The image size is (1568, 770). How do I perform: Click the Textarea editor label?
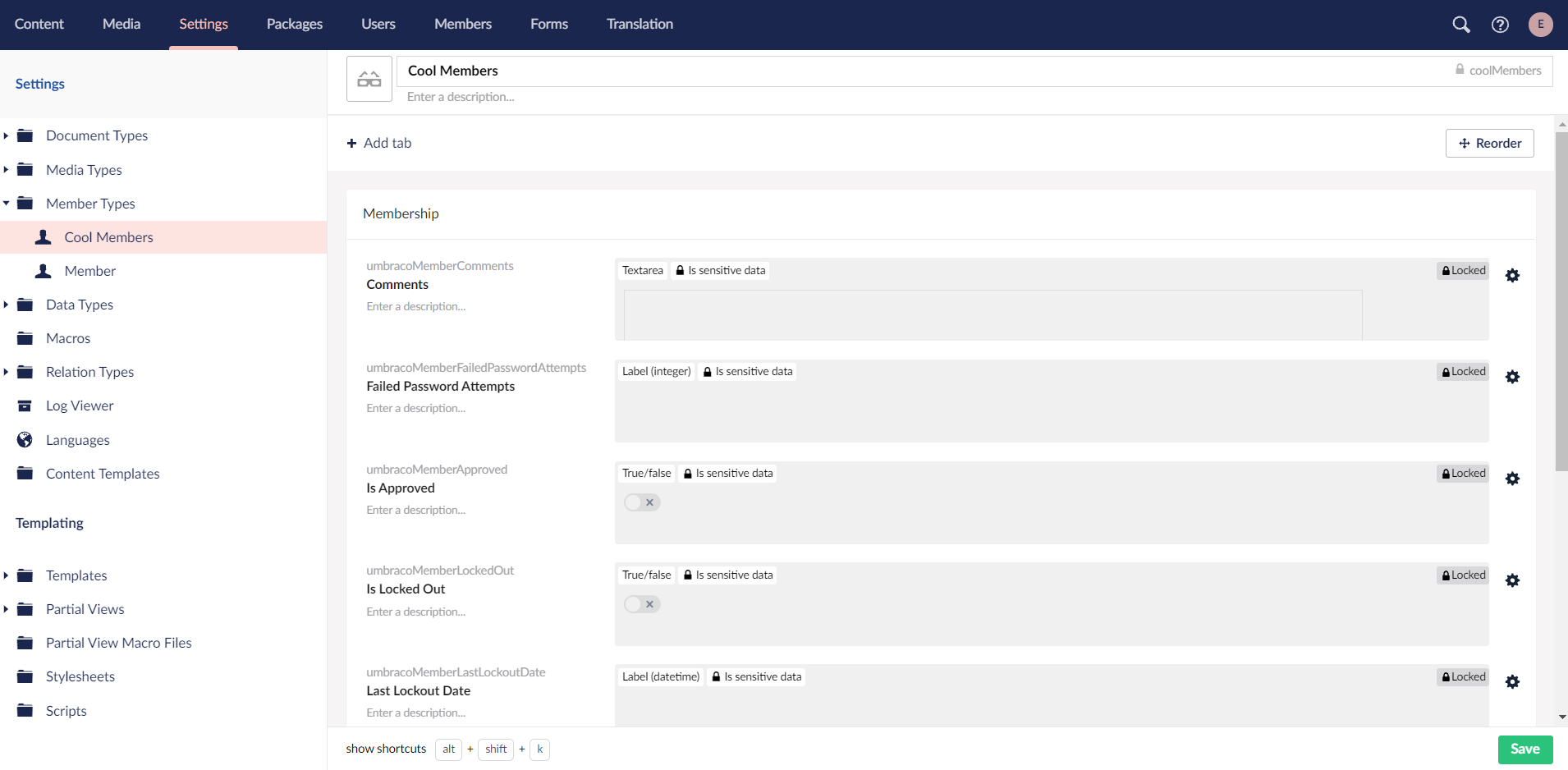pyautogui.click(x=643, y=270)
